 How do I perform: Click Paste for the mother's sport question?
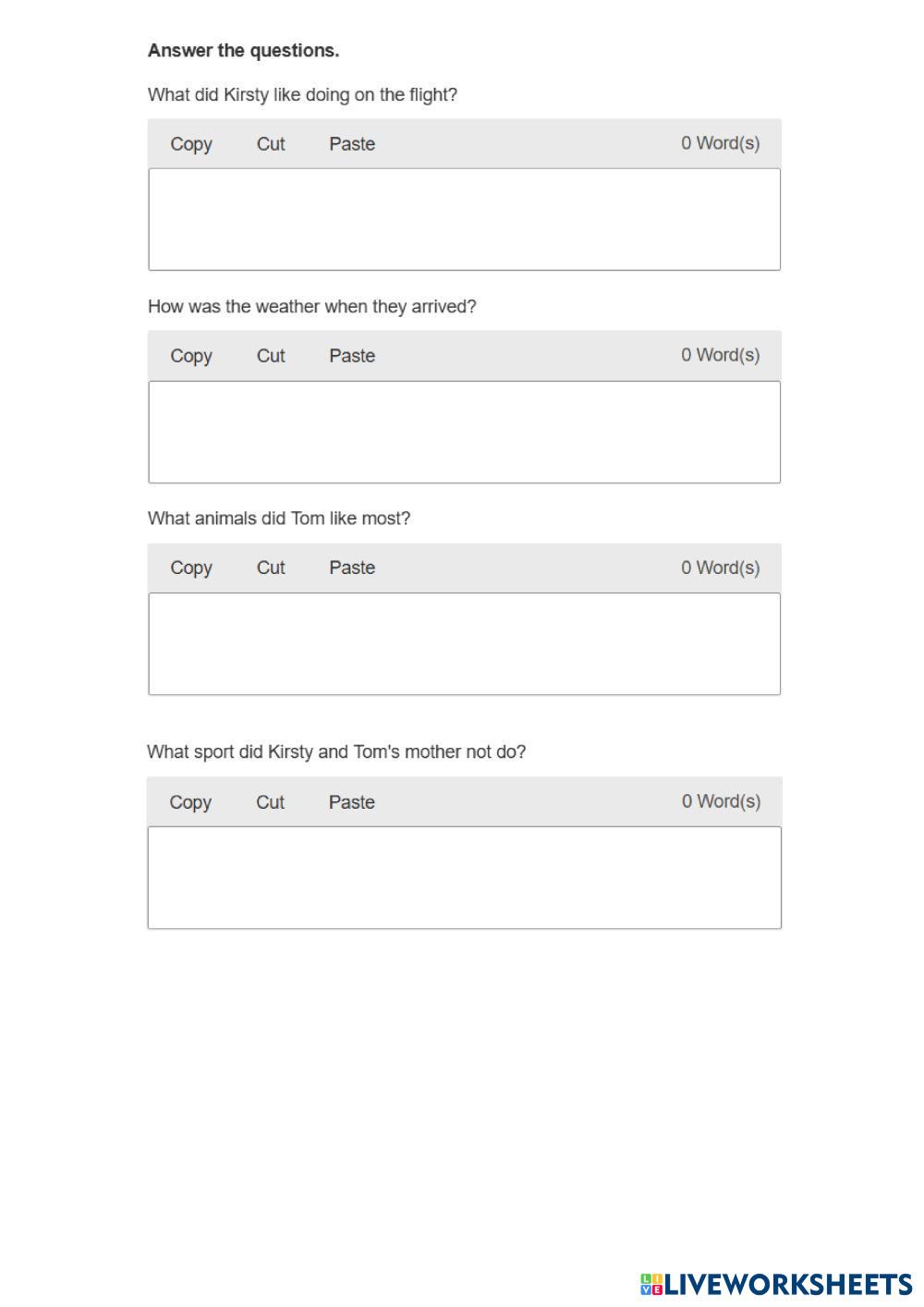click(x=351, y=802)
